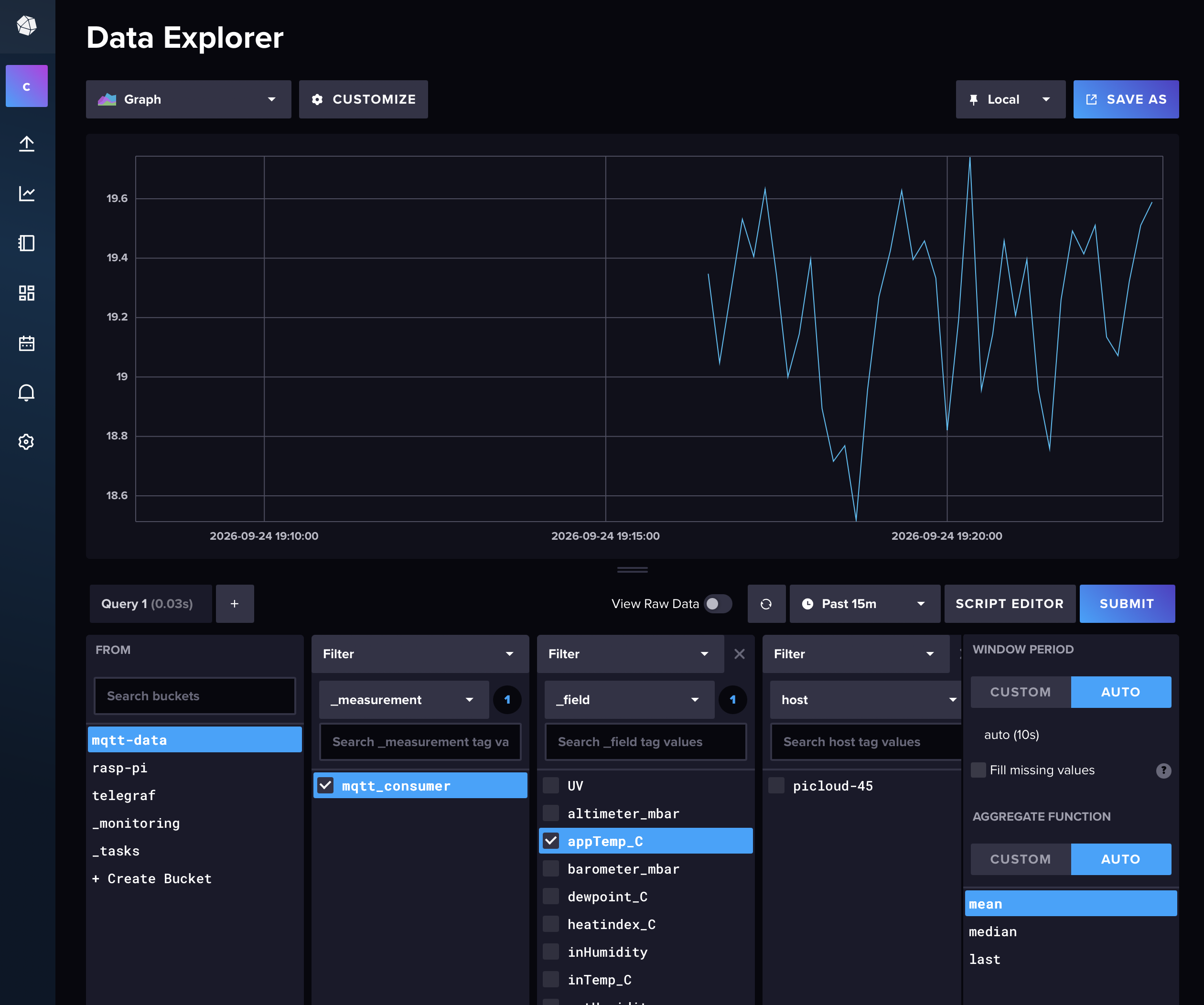Select AUTO for Window Period
This screenshot has height=1005, width=1204.
[x=1121, y=692]
